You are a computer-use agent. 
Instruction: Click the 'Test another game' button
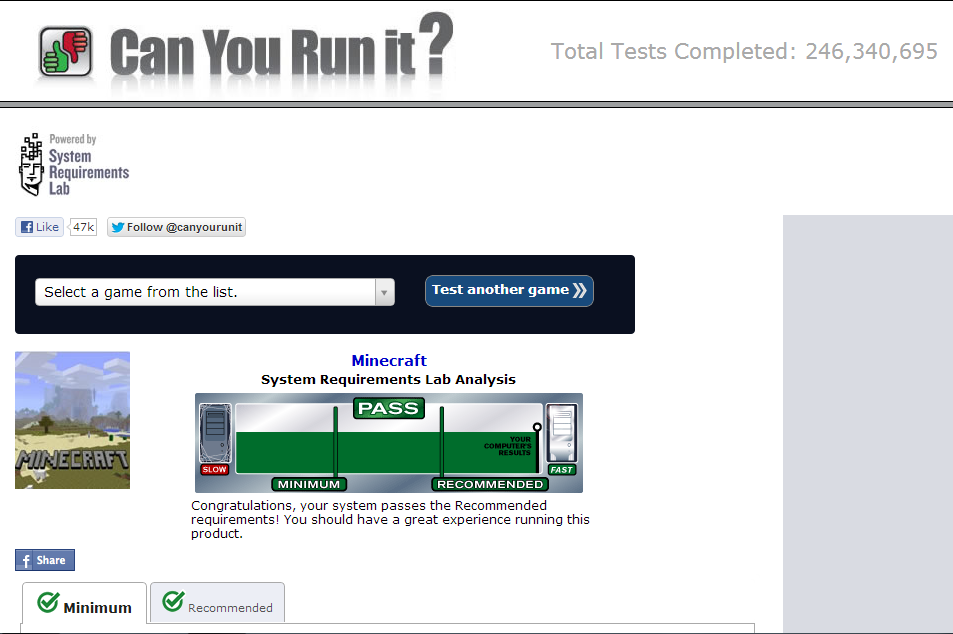tap(509, 291)
